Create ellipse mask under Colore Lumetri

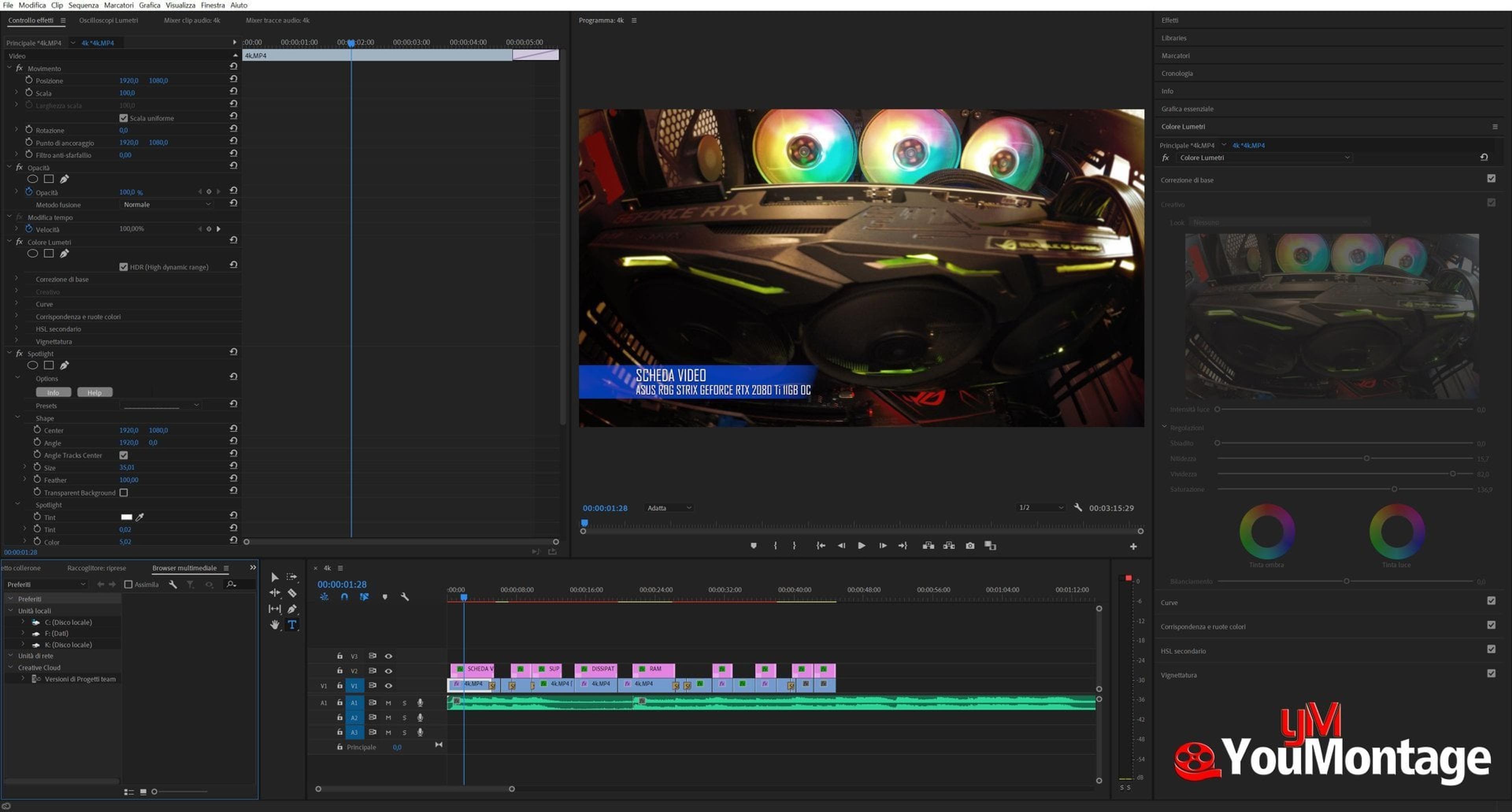(x=33, y=254)
